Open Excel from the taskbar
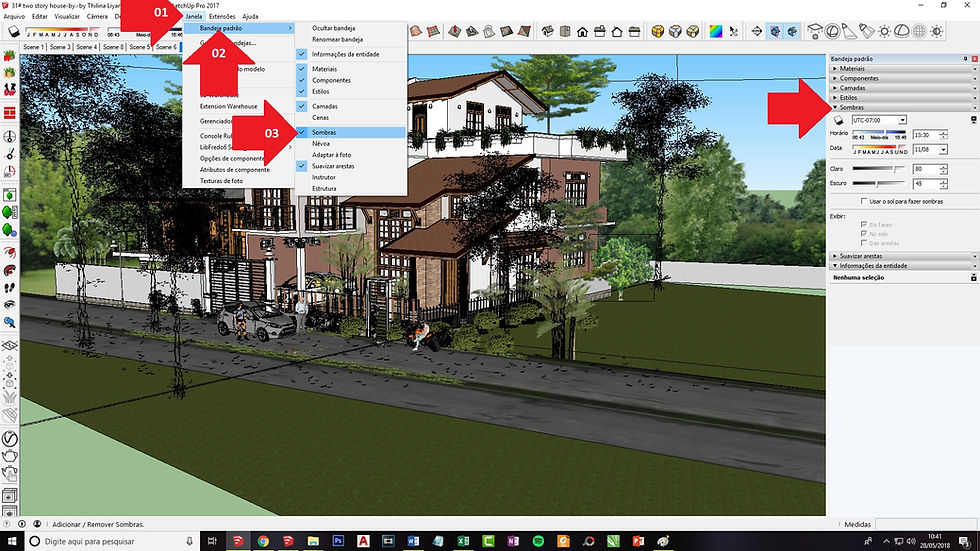This screenshot has width=980, height=551. click(x=463, y=541)
